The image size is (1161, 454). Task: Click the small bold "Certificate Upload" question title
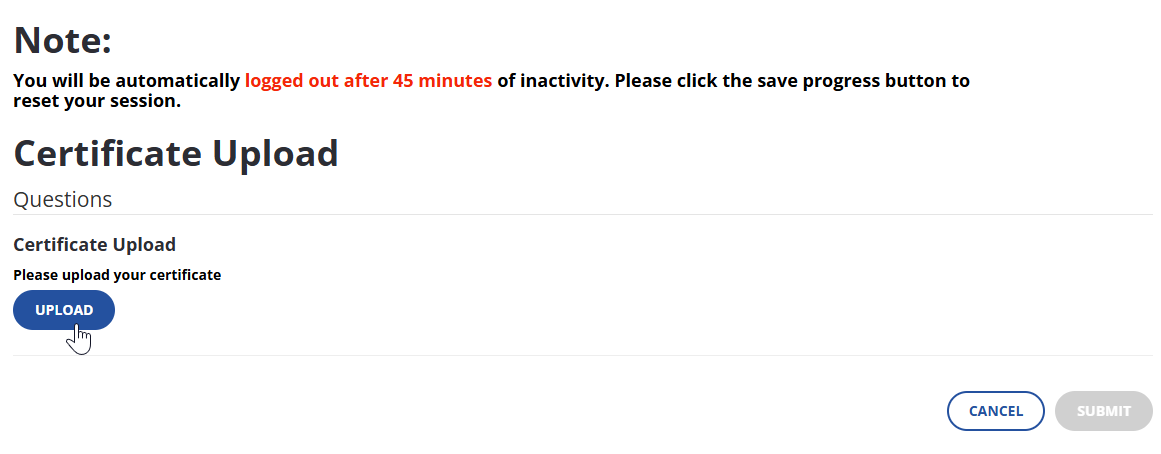point(94,244)
